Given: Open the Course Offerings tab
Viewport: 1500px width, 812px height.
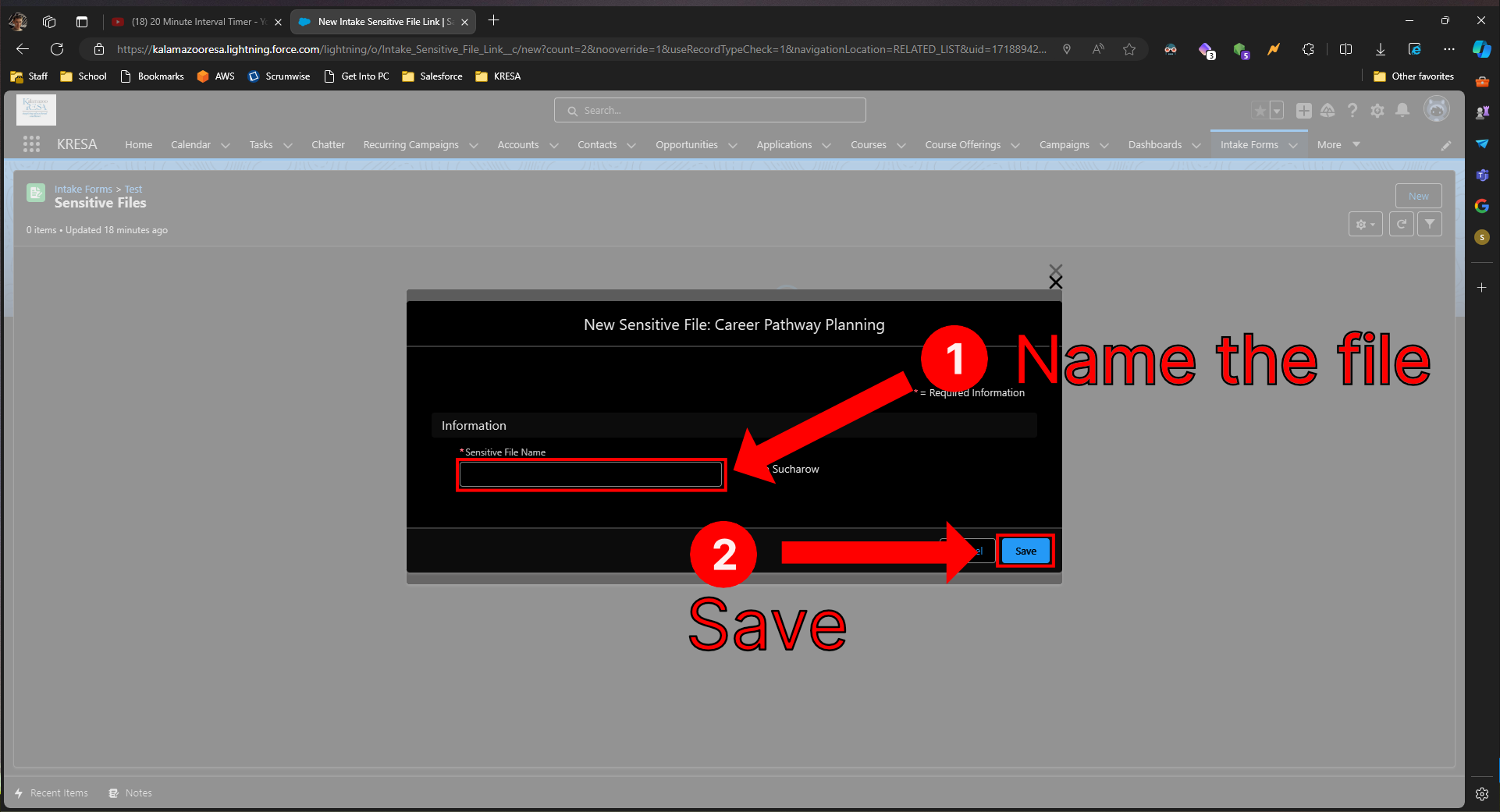Looking at the screenshot, I should [963, 145].
